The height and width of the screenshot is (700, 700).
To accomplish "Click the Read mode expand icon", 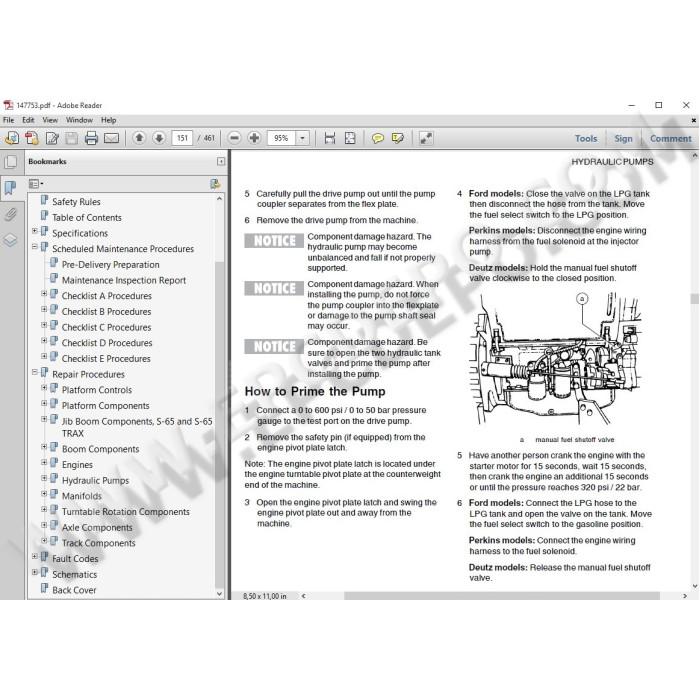I will click(x=426, y=138).
